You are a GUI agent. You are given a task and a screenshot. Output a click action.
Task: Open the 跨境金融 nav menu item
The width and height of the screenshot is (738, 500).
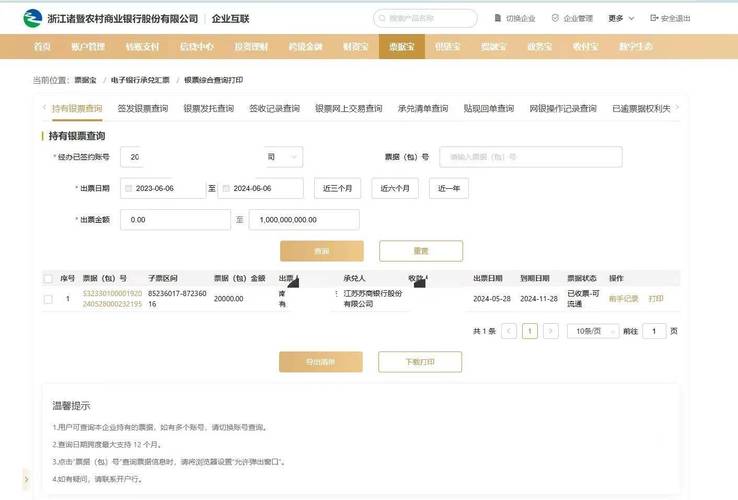(305, 46)
